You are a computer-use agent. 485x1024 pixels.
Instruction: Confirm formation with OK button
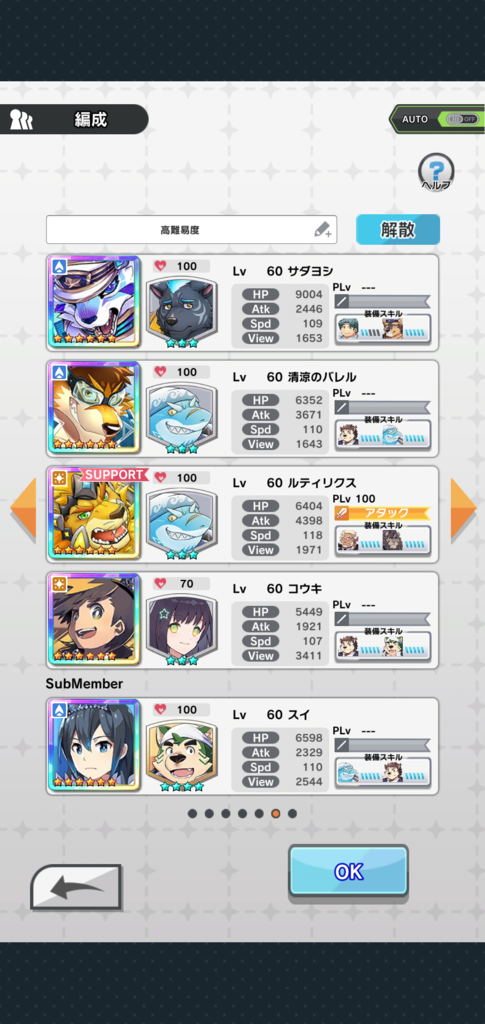(x=349, y=871)
